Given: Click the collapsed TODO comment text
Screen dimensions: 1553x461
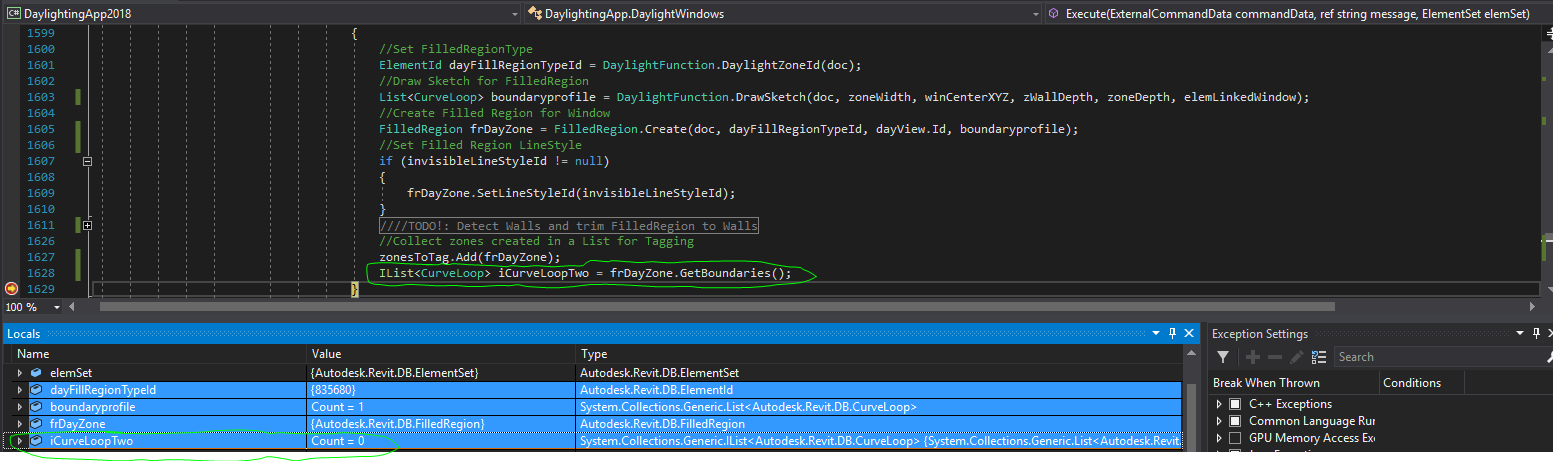Looking at the screenshot, I should point(568,225).
